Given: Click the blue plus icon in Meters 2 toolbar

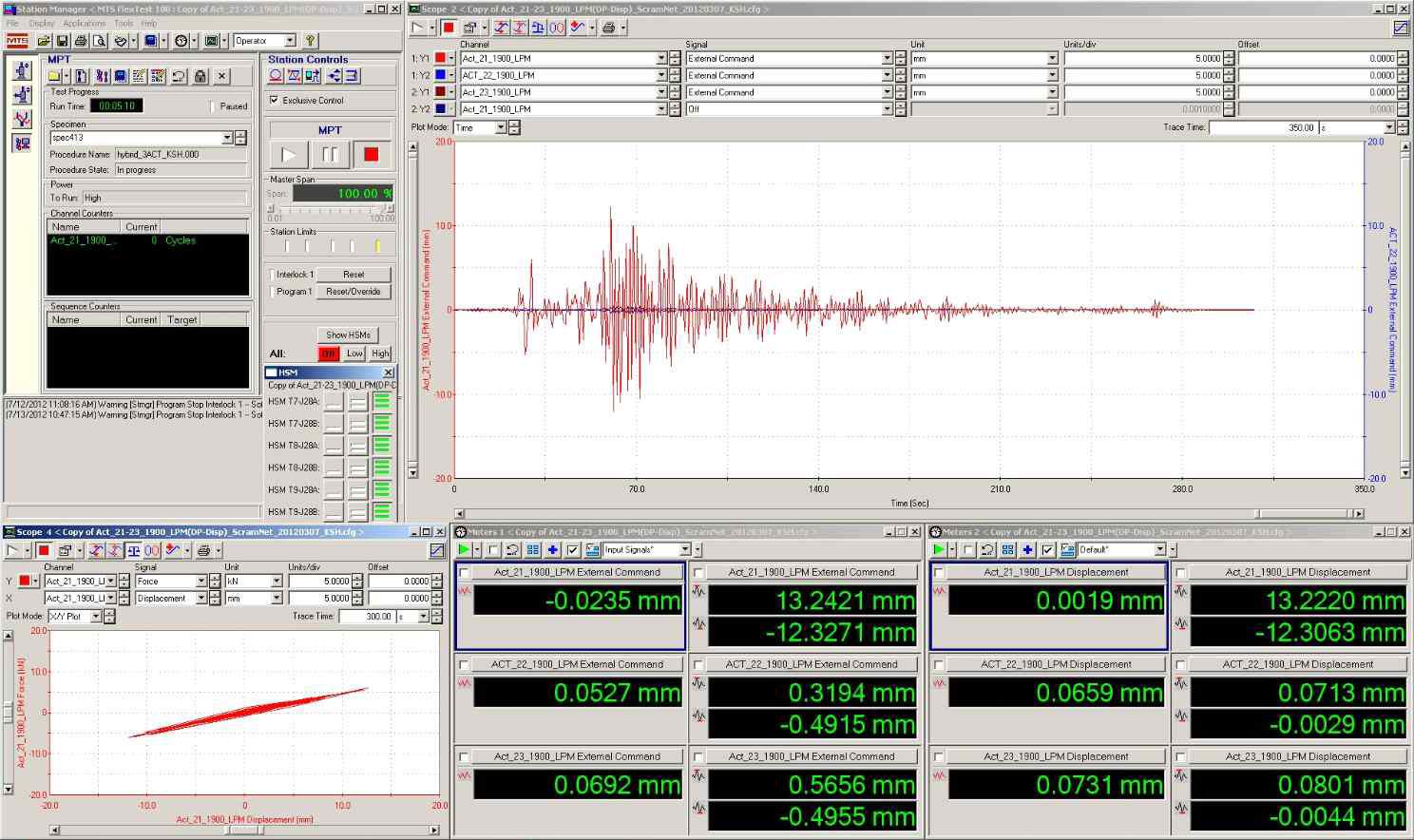Looking at the screenshot, I should point(1028,549).
